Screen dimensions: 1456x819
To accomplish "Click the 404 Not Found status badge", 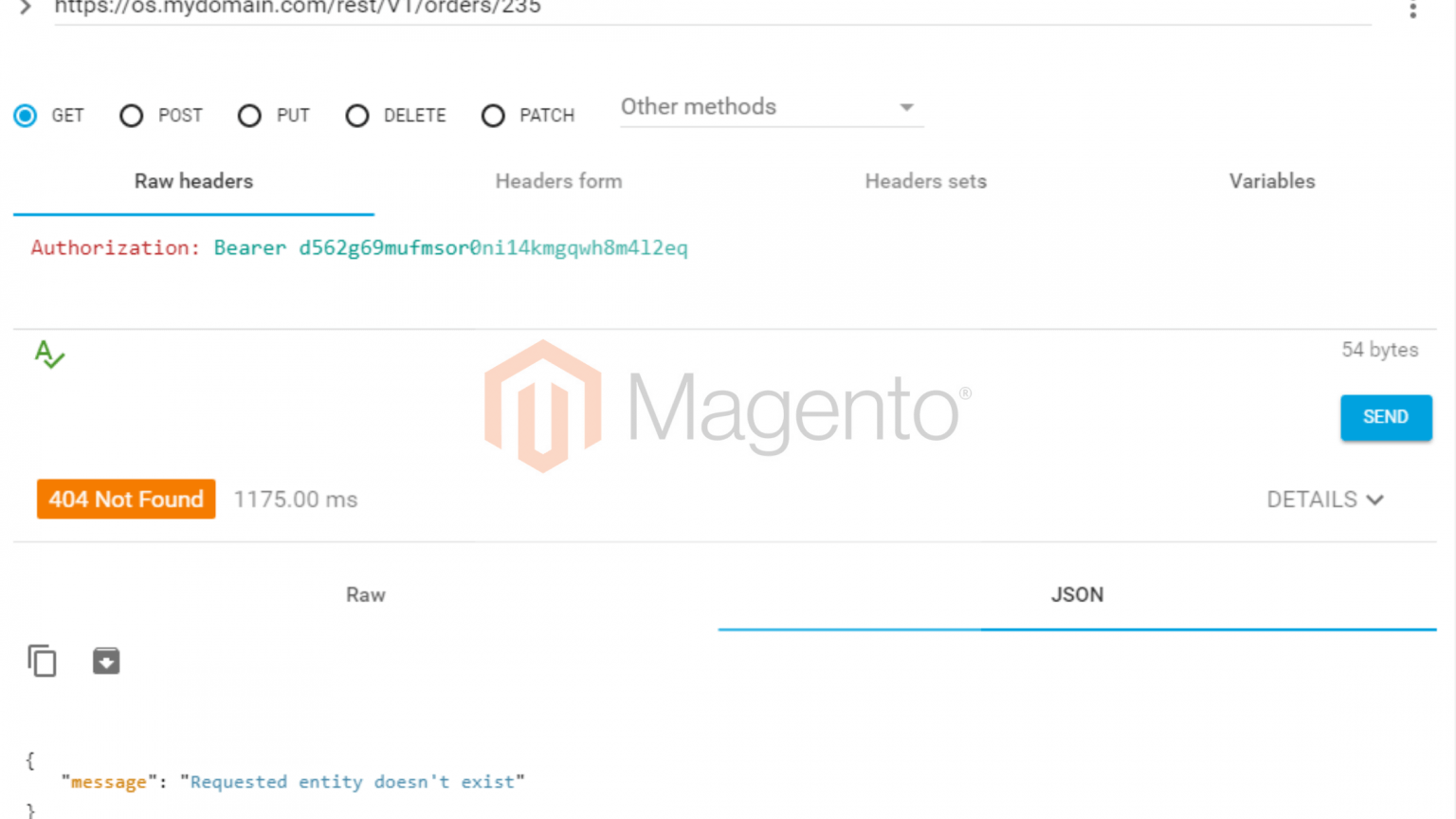I will pyautogui.click(x=126, y=499).
